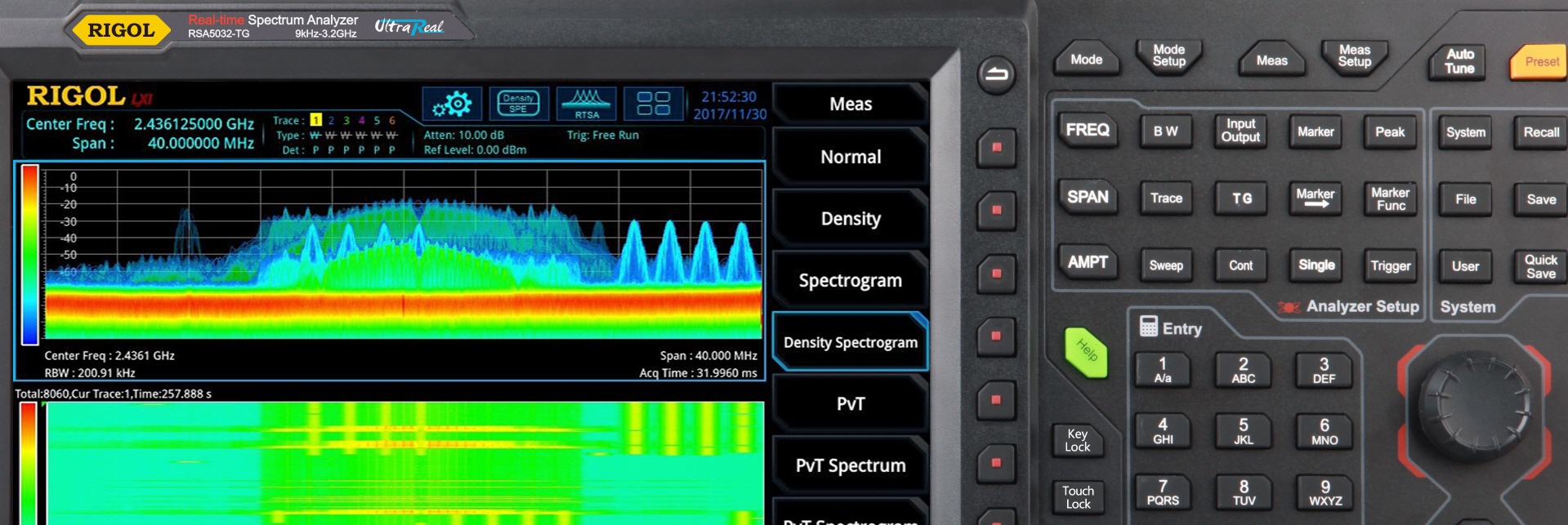Tap the Density SPE icon in the top bar
The width and height of the screenshot is (1568, 525).
[x=518, y=104]
